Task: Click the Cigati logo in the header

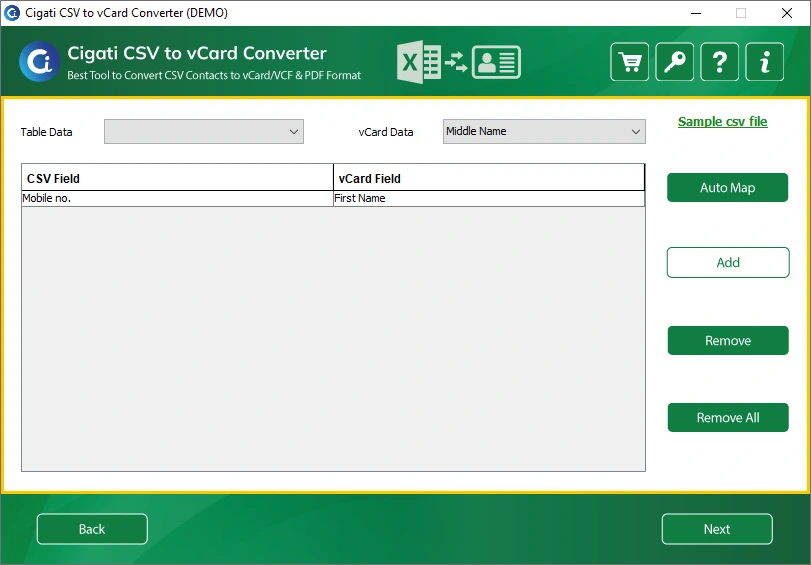Action: click(x=39, y=62)
